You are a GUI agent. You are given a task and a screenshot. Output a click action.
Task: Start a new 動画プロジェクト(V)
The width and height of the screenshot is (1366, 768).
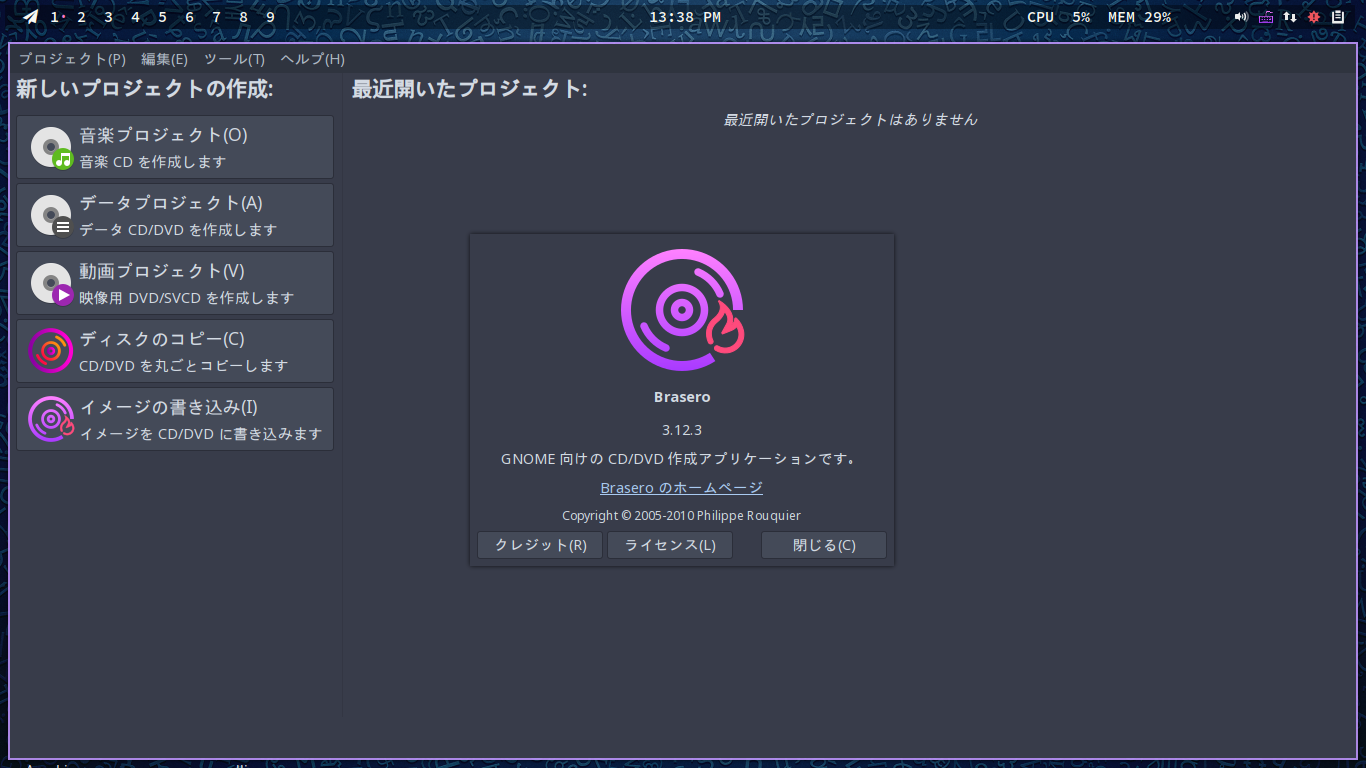pyautogui.click(x=175, y=283)
